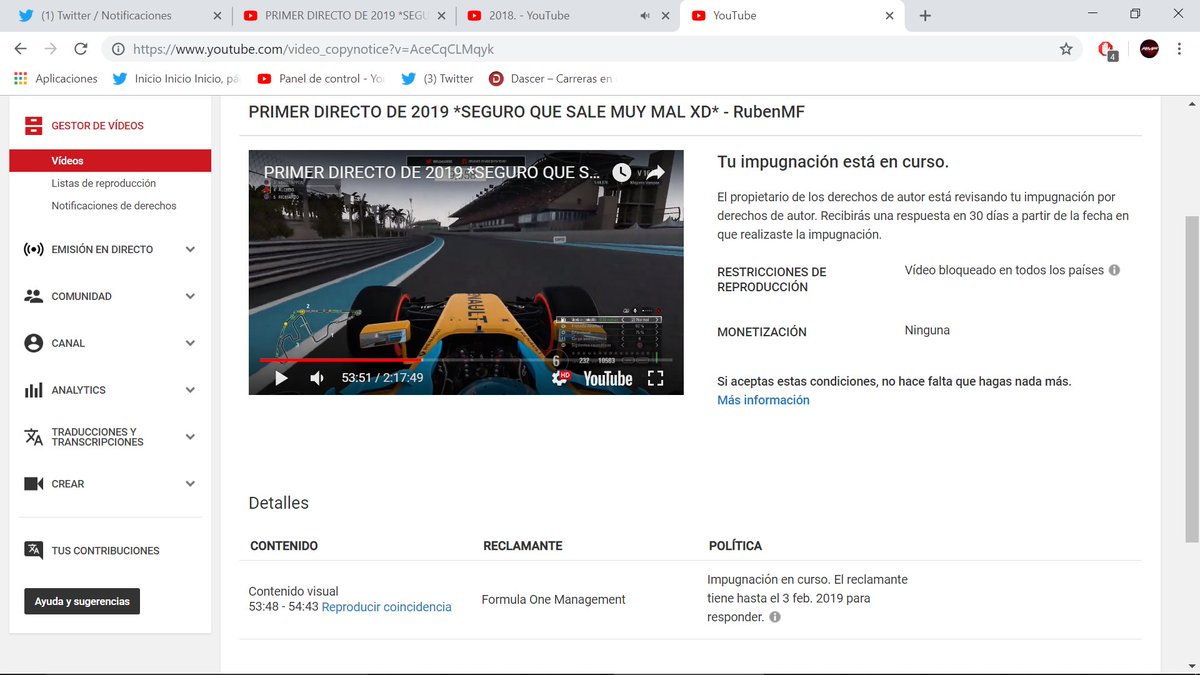Viewport: 1200px width, 675px height.
Task: Click the Formula One Management claimant text
Action: coord(553,600)
